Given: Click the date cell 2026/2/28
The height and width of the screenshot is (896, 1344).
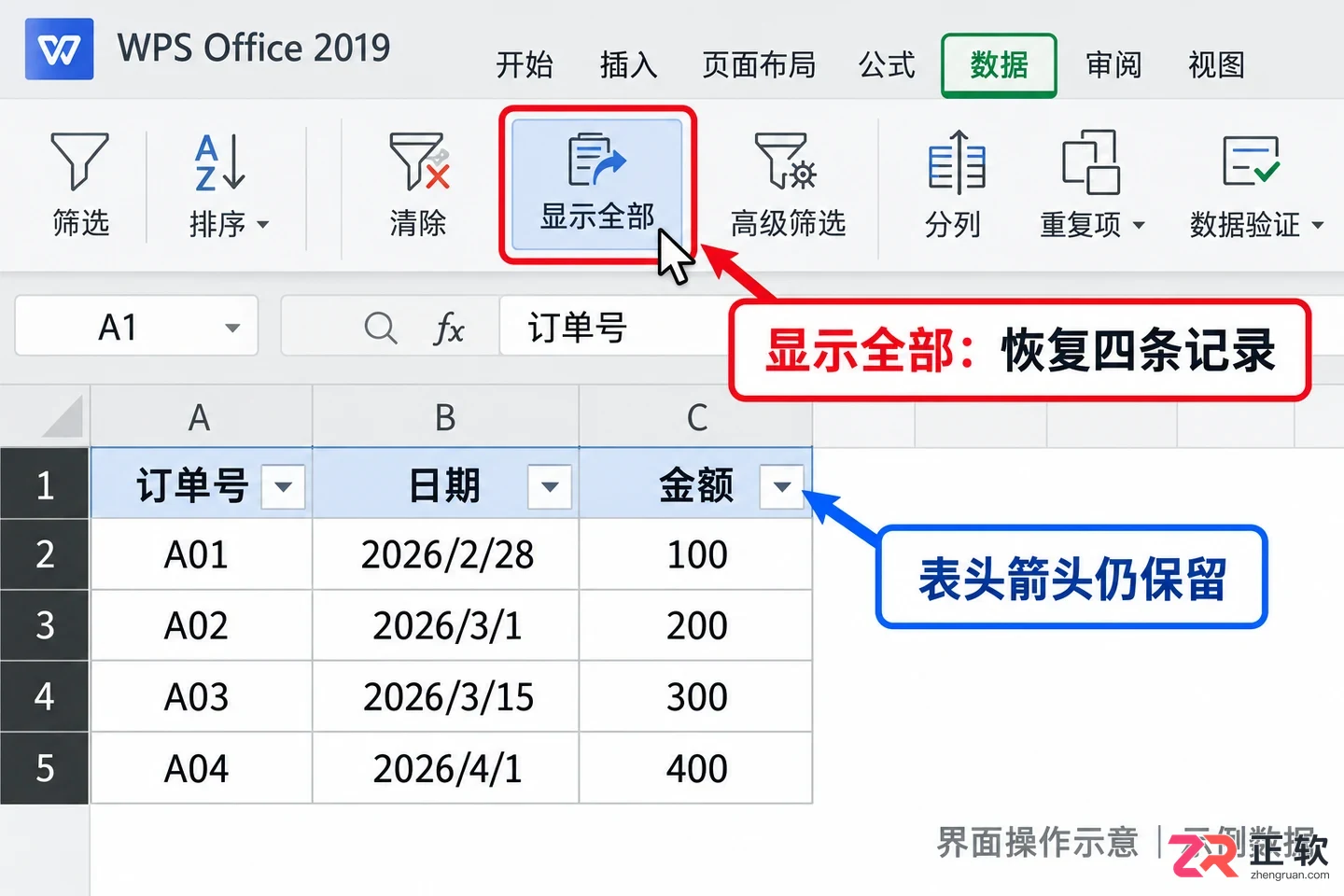Looking at the screenshot, I should point(446,554).
